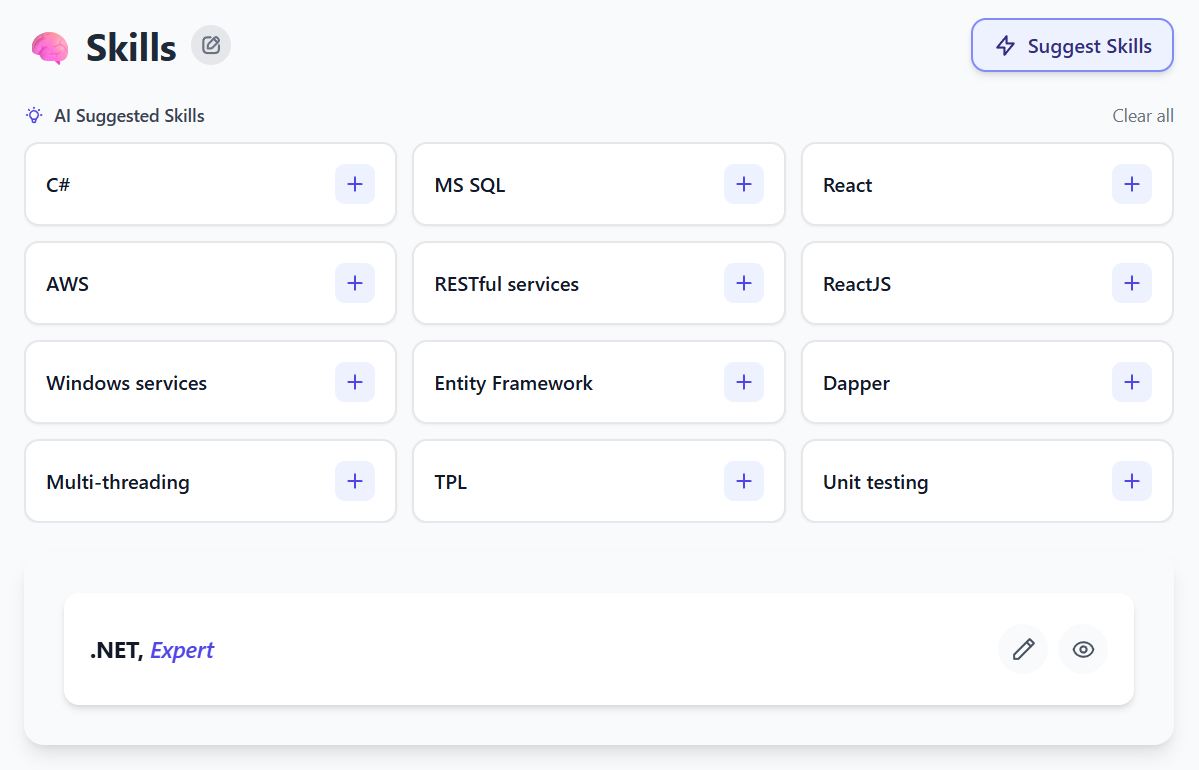This screenshot has height=770, width=1199.
Task: Add the RESTful services suggested skill
Action: click(x=743, y=283)
